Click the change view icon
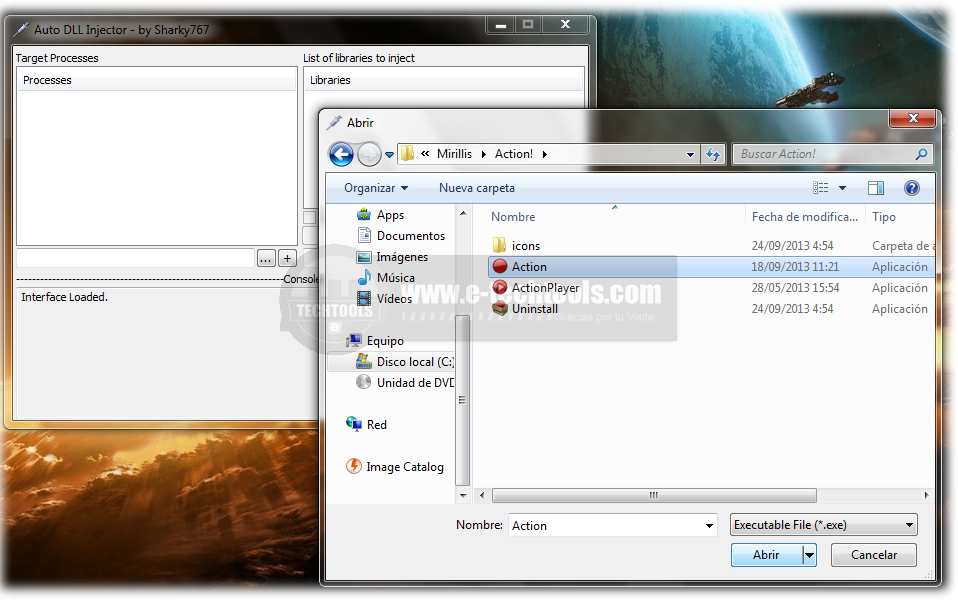 (821, 188)
